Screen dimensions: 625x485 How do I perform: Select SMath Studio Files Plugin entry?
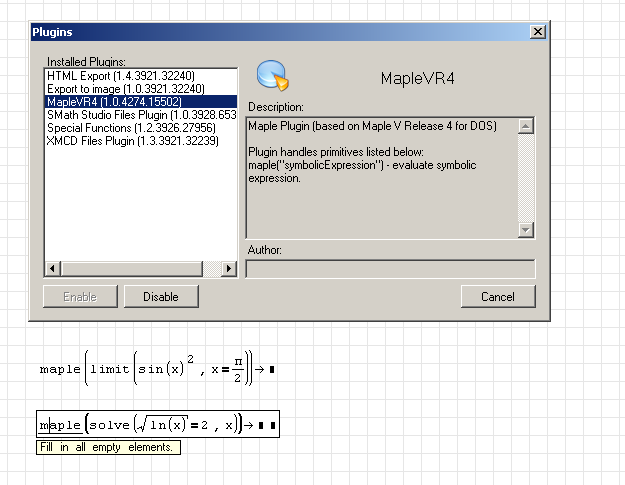click(x=140, y=115)
